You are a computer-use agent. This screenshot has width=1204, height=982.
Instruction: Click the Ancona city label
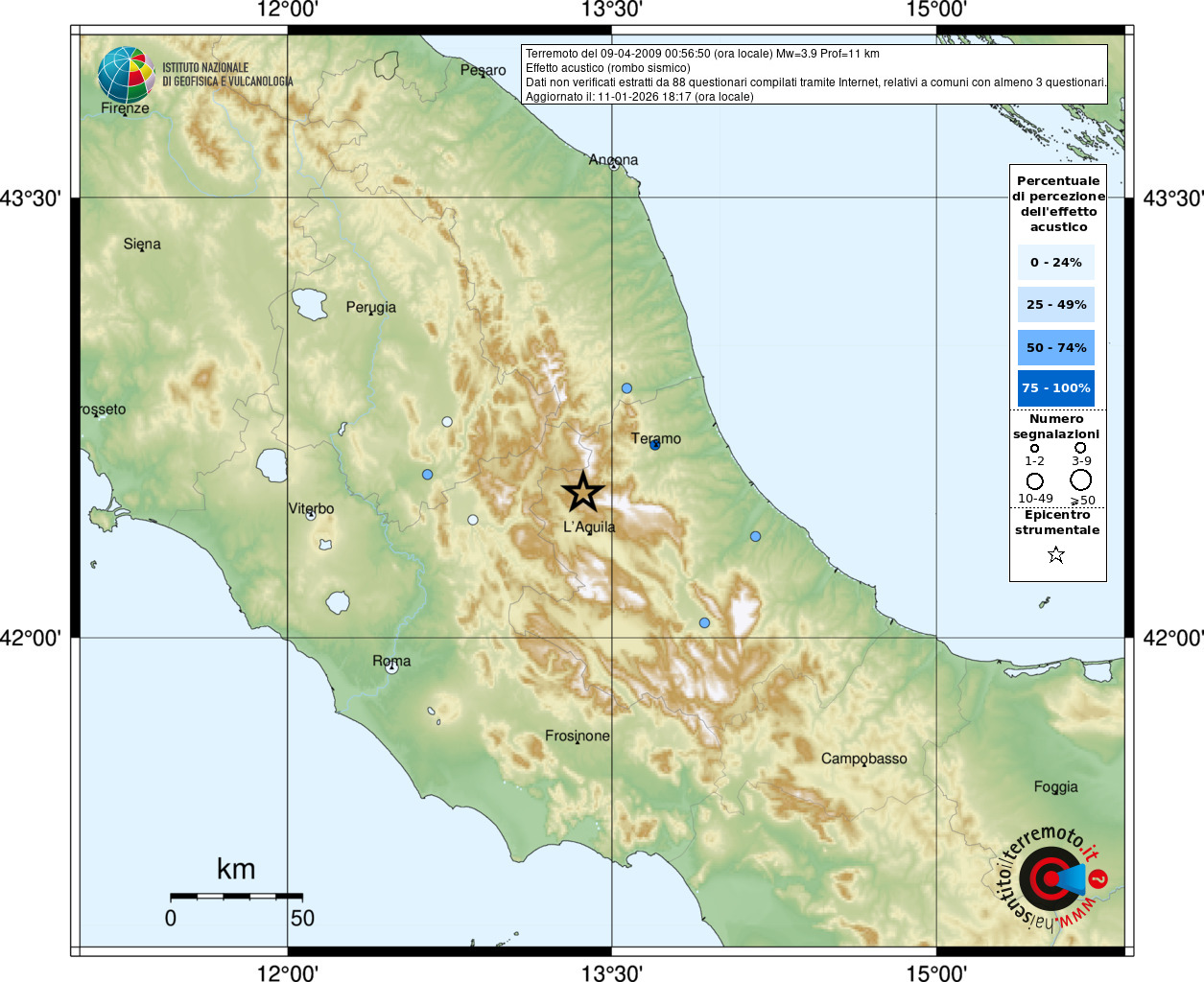[x=613, y=159]
